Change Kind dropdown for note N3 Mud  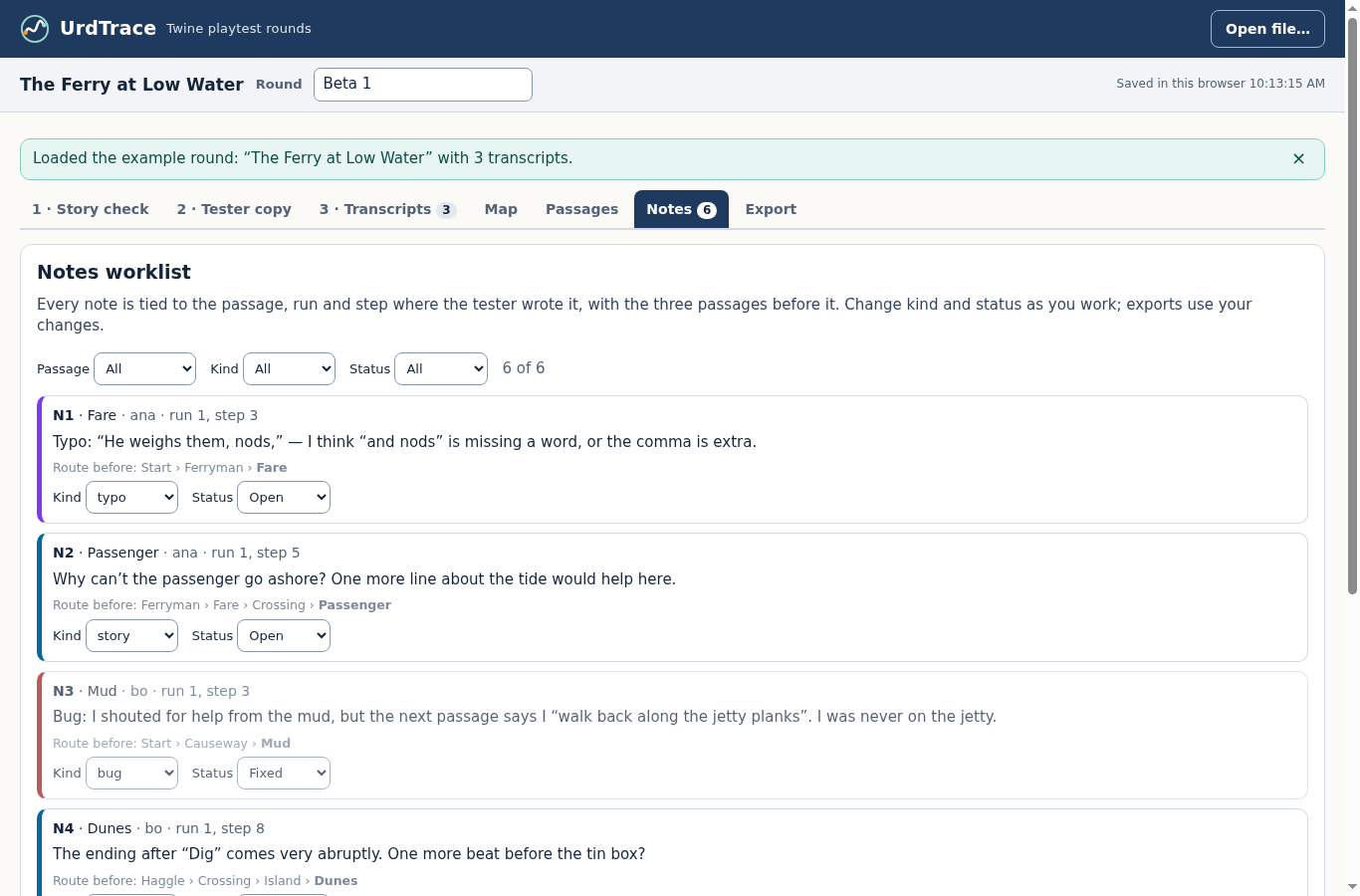coord(131,773)
